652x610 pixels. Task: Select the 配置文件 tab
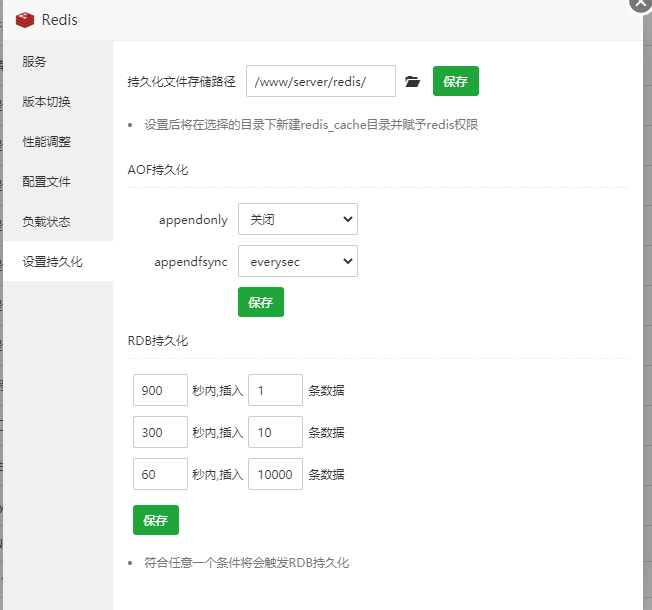pyautogui.click(x=58, y=181)
